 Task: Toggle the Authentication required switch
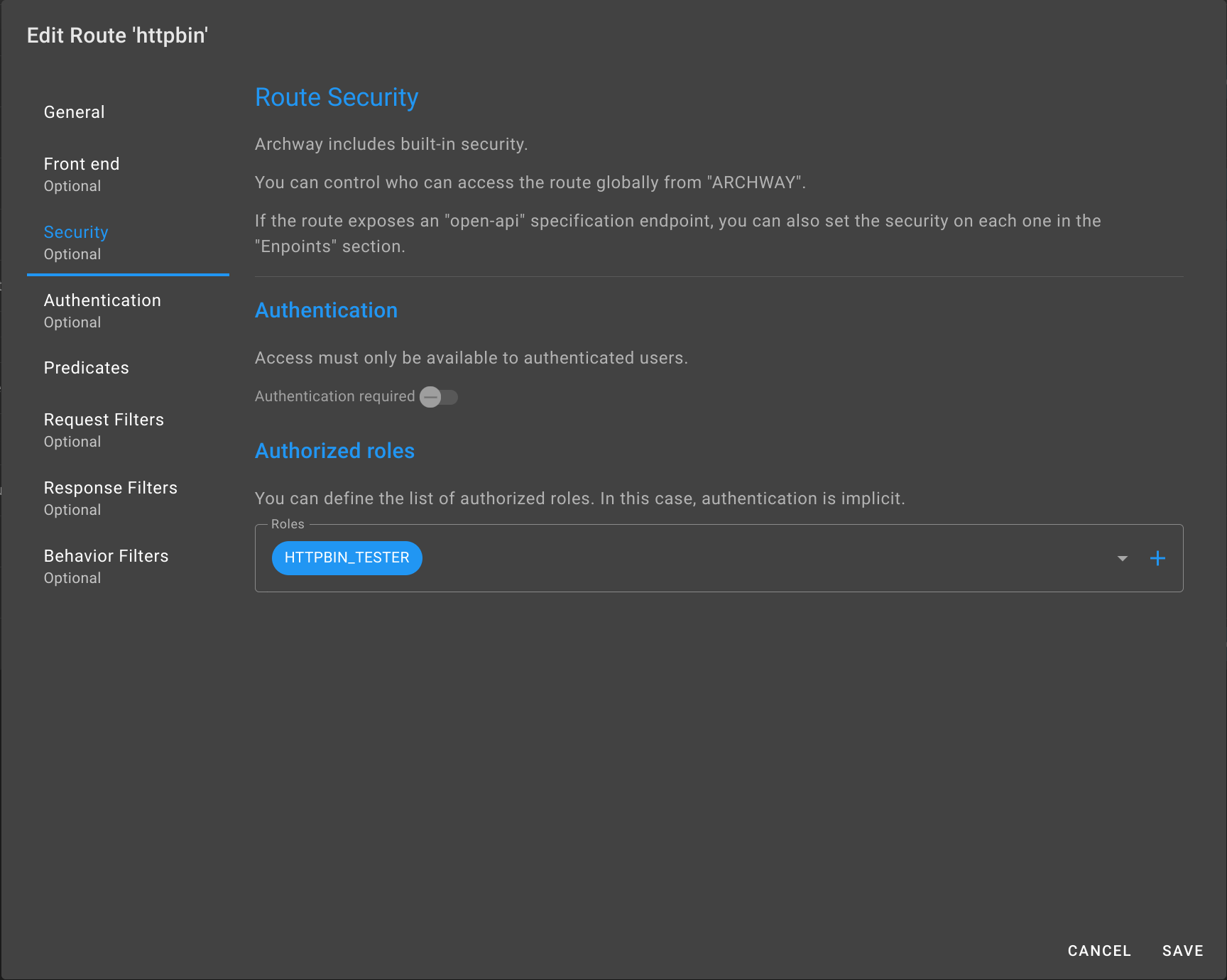tap(439, 397)
